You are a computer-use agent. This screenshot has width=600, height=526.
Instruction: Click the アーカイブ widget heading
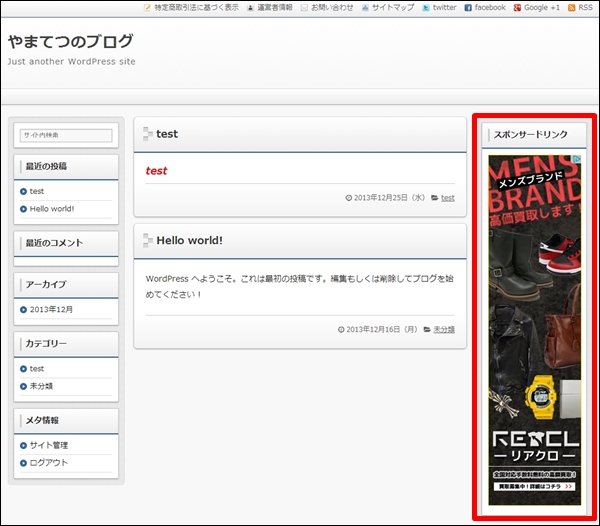tap(46, 285)
